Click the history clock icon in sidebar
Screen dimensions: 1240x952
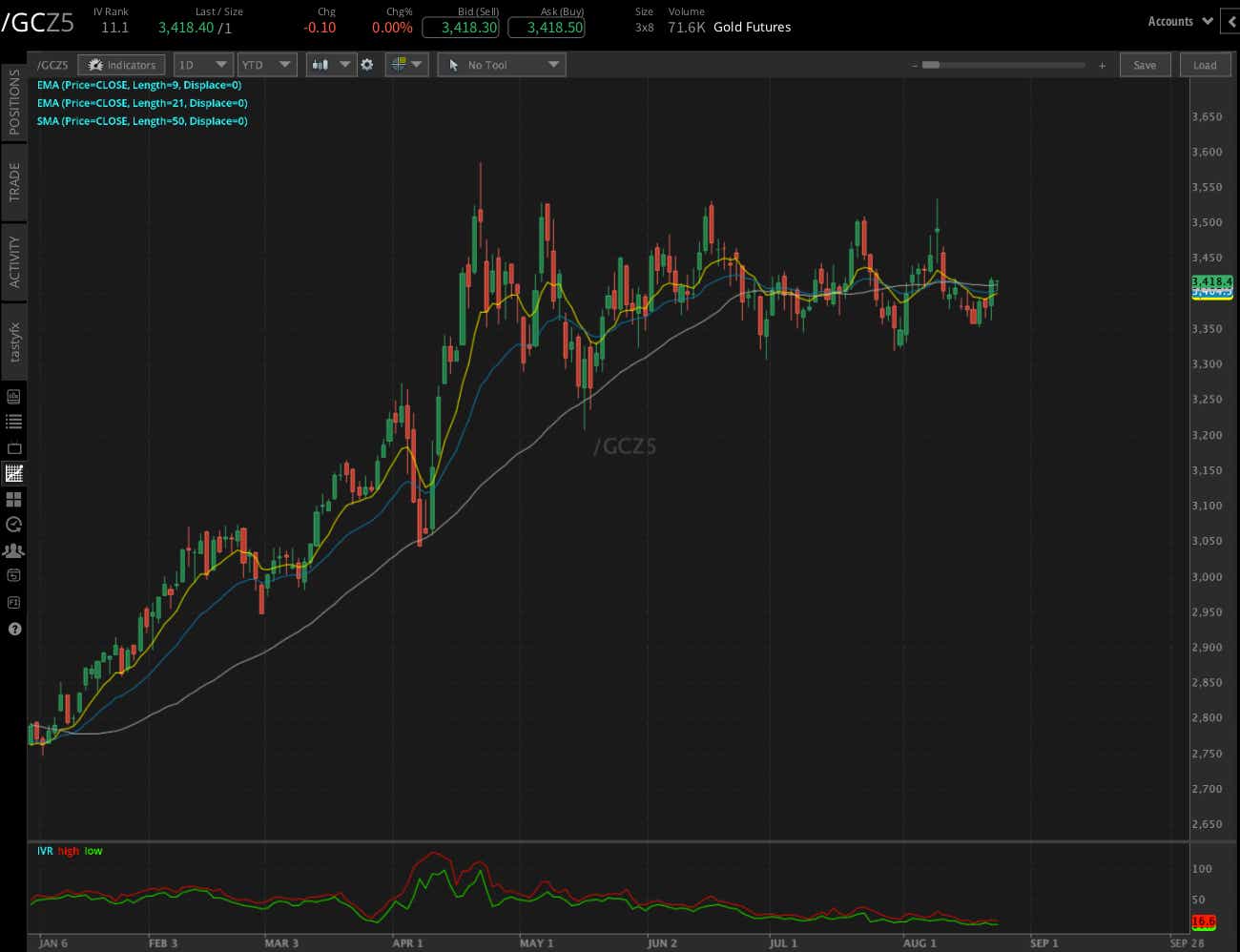click(x=14, y=525)
